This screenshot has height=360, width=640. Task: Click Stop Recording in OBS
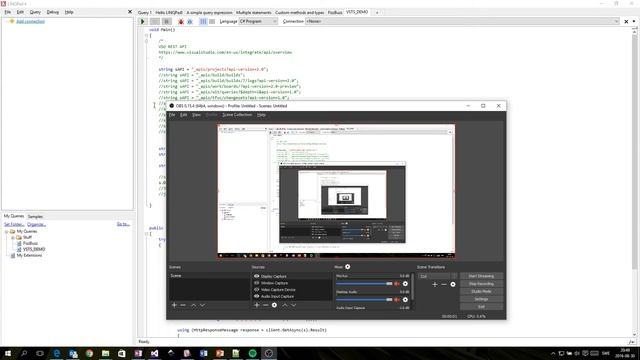(481, 284)
